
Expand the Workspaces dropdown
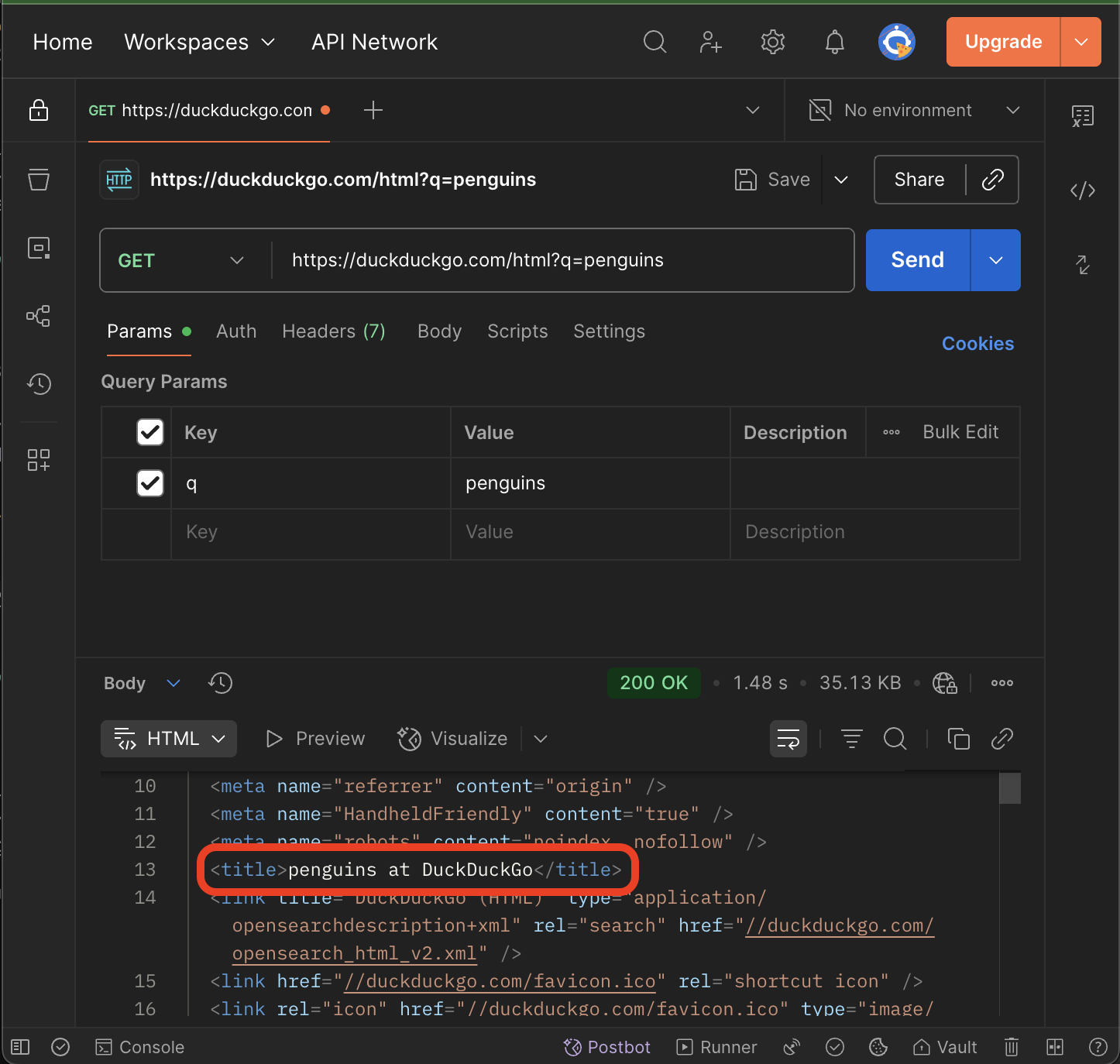click(x=200, y=42)
